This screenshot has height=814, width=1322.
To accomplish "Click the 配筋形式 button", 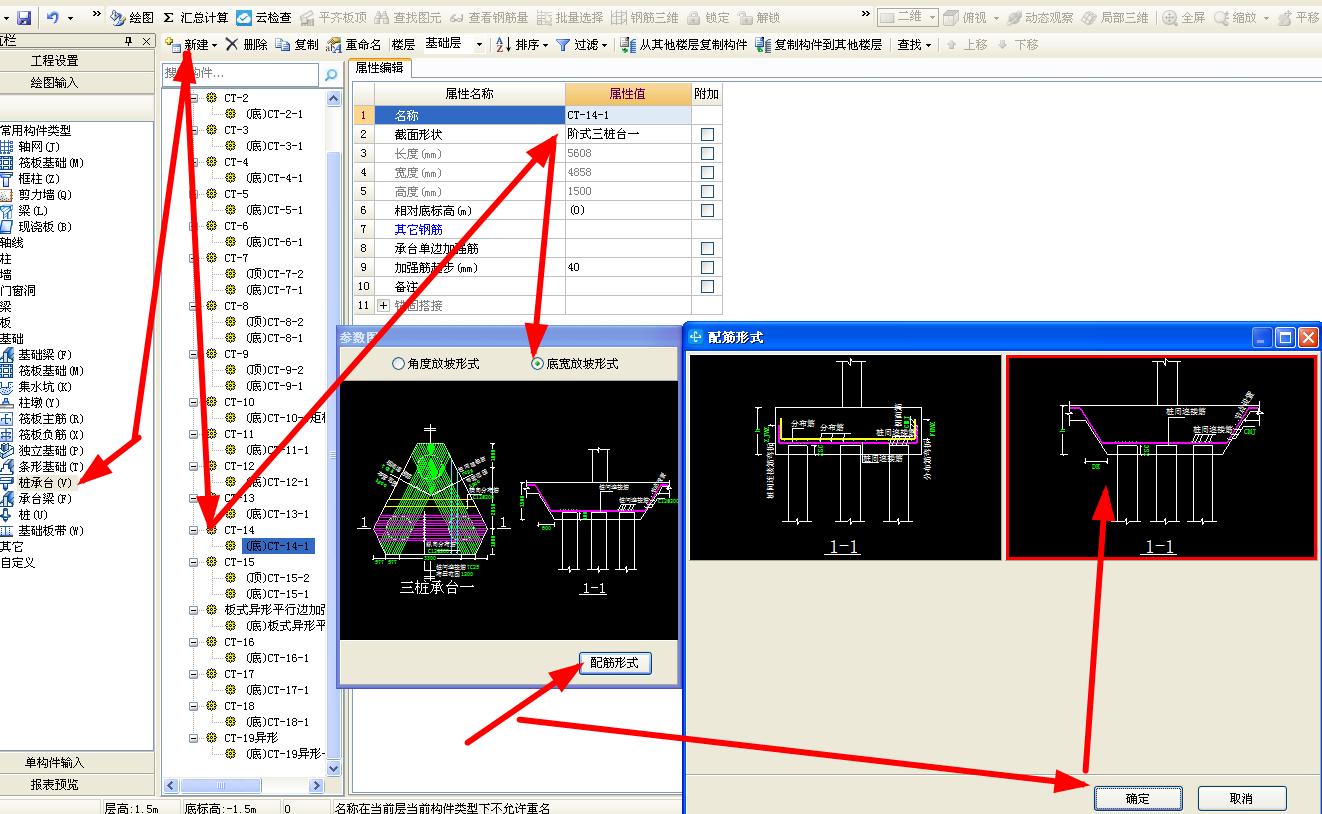I will point(615,663).
